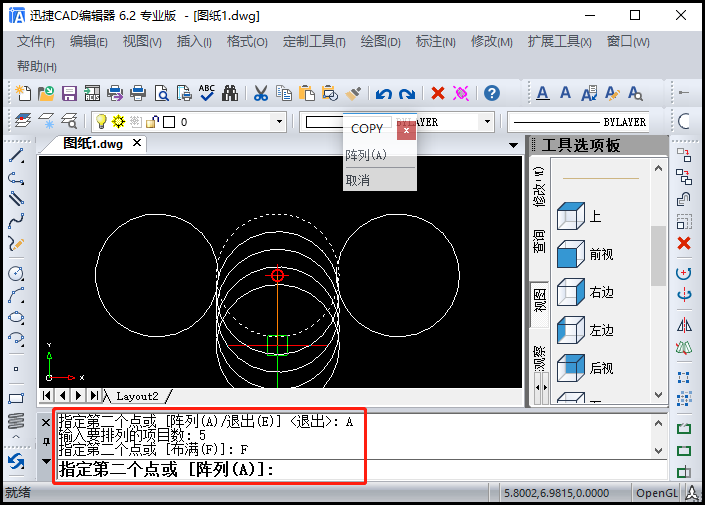Close the COPY popup with the red x
This screenshot has height=505, width=705.
click(406, 130)
